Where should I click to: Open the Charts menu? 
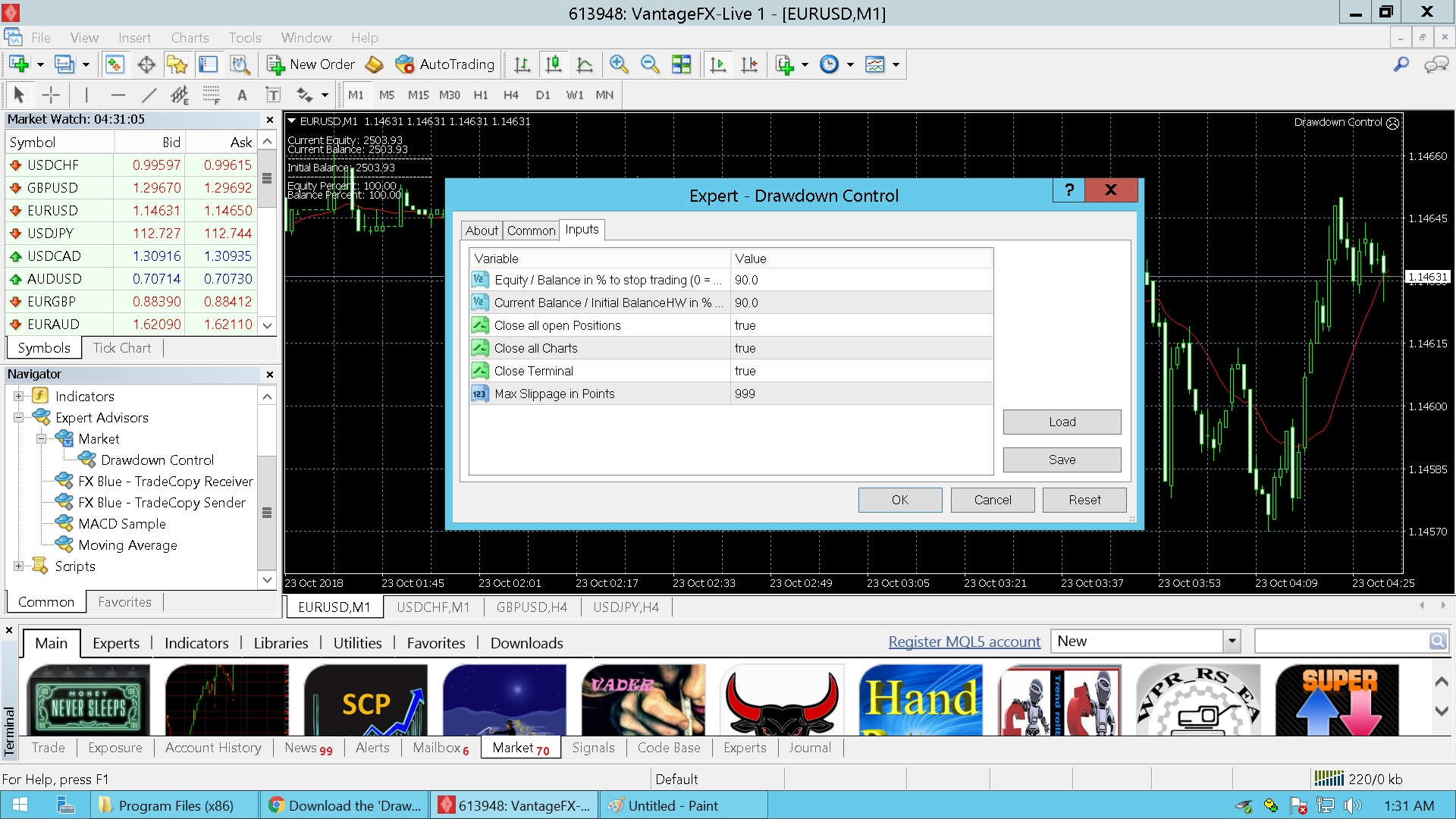[x=190, y=38]
